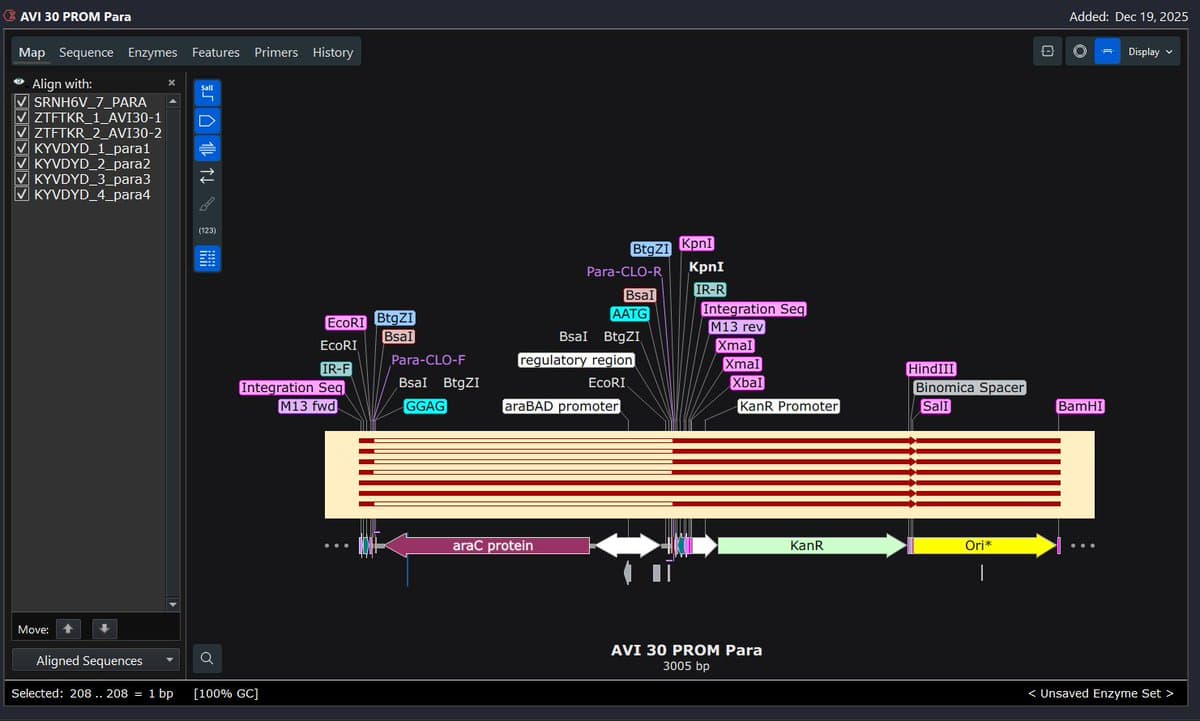Click the show primers double-arrow icon
This screenshot has width=1200, height=721.
207,148
